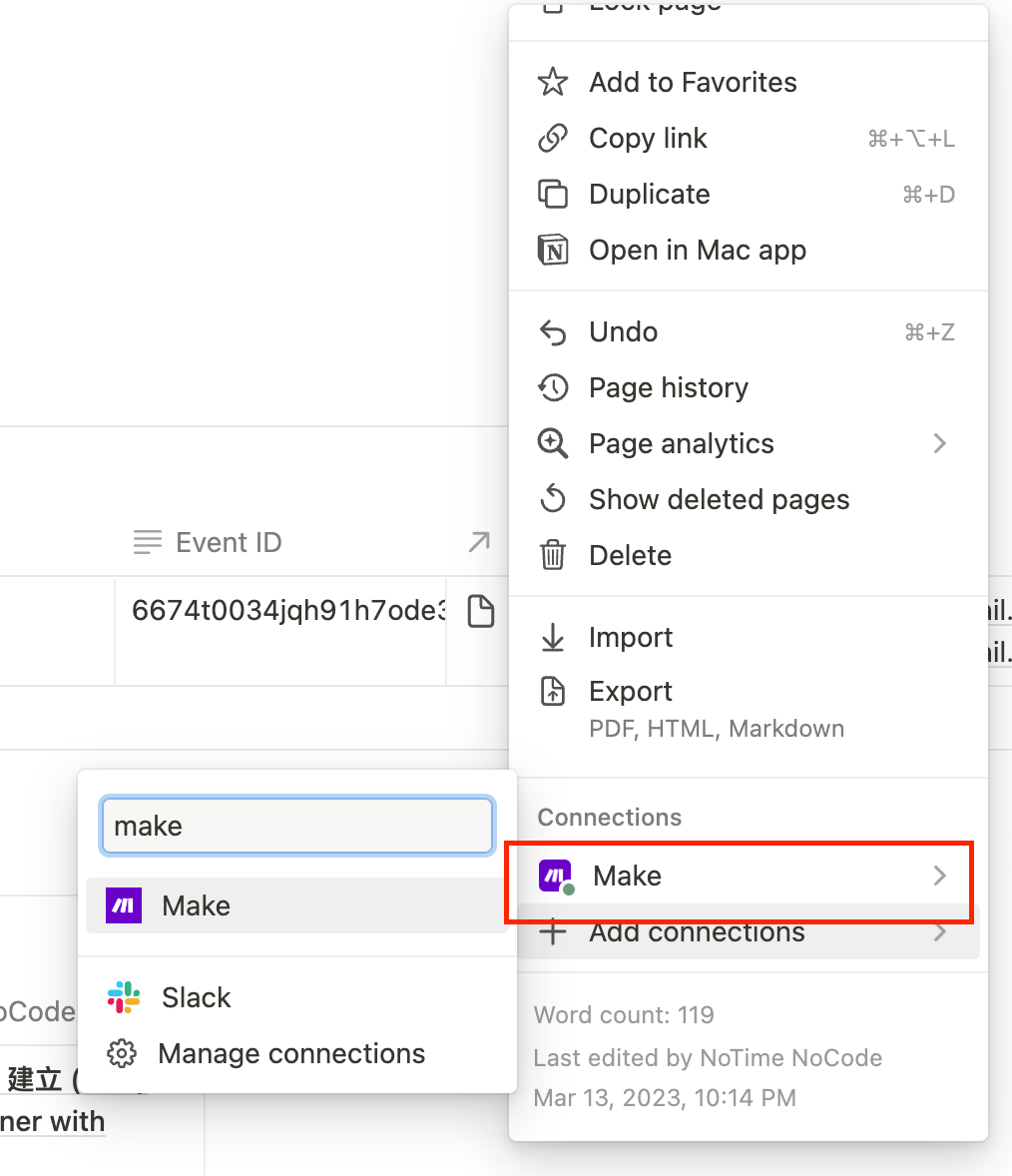Click the Add to Favorites star icon
Screen dimensions: 1012x1176
(553, 82)
